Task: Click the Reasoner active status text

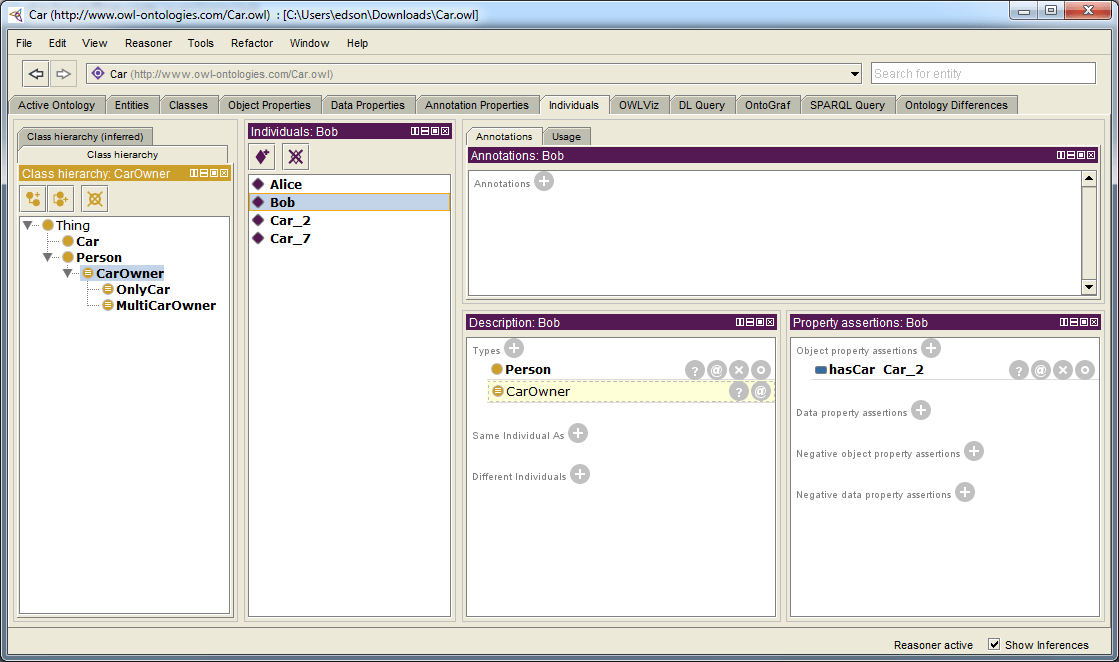Action: click(933, 645)
